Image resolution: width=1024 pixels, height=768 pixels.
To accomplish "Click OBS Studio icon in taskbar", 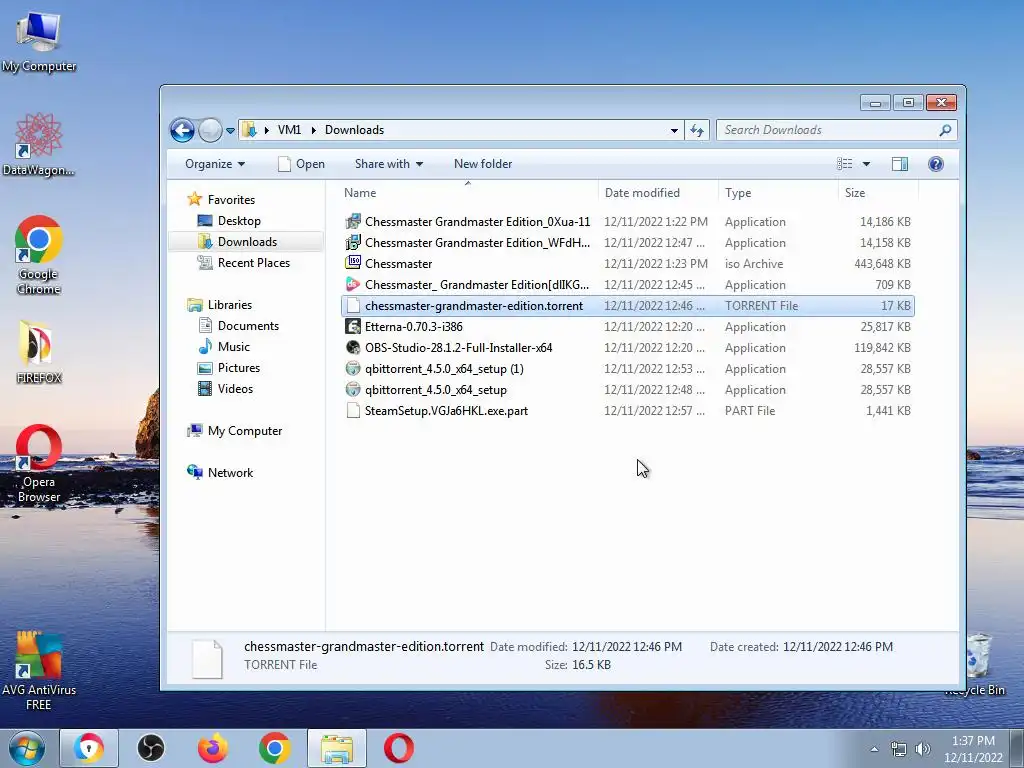I will pyautogui.click(x=150, y=748).
